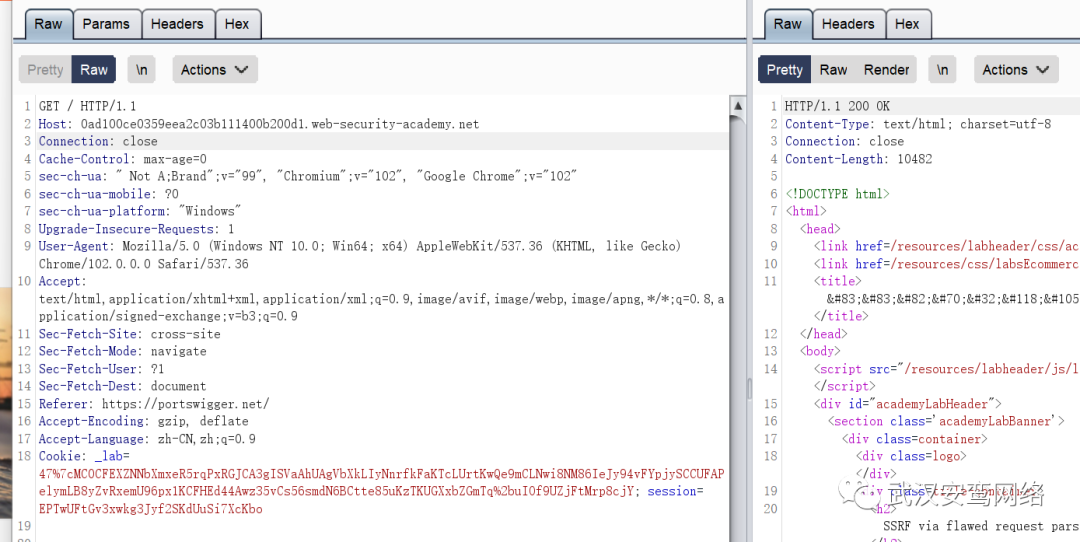Click the request panel vertical scrollbar track

click(x=738, y=327)
